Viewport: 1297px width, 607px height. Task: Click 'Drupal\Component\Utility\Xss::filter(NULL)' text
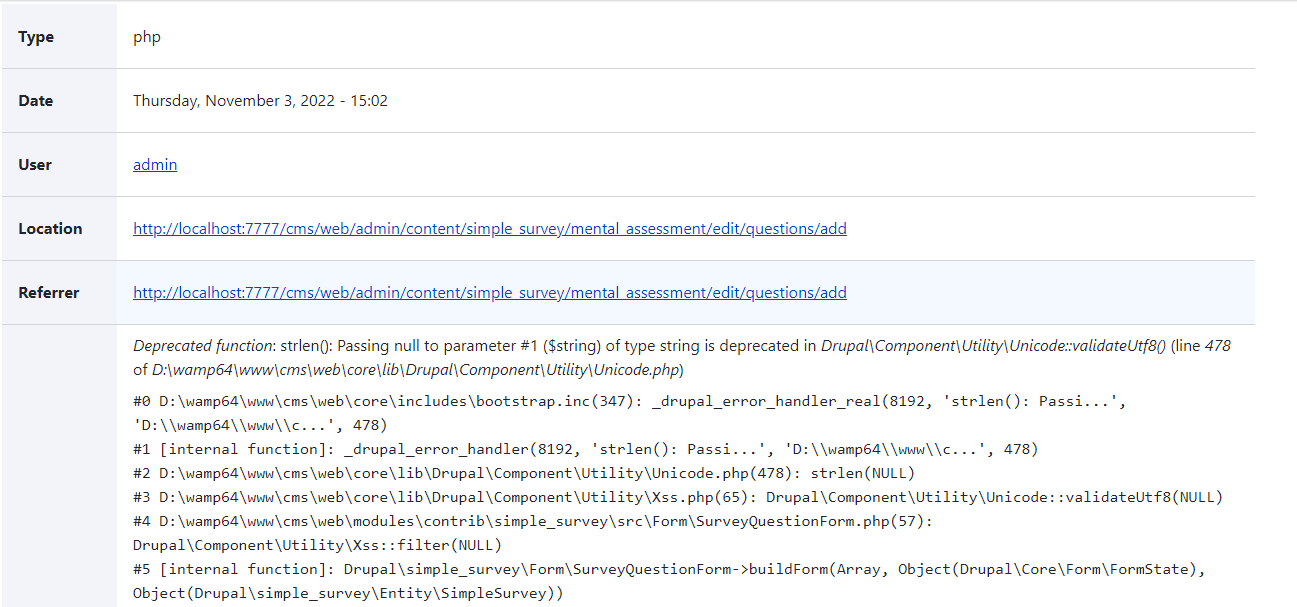tap(317, 545)
